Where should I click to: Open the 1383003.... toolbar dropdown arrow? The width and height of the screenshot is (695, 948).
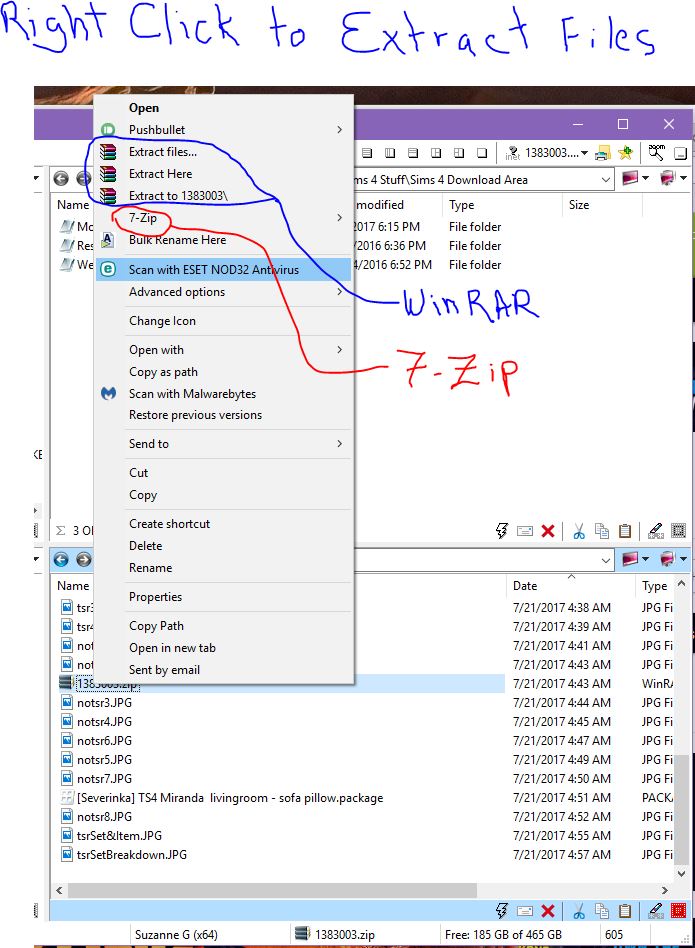coord(584,153)
